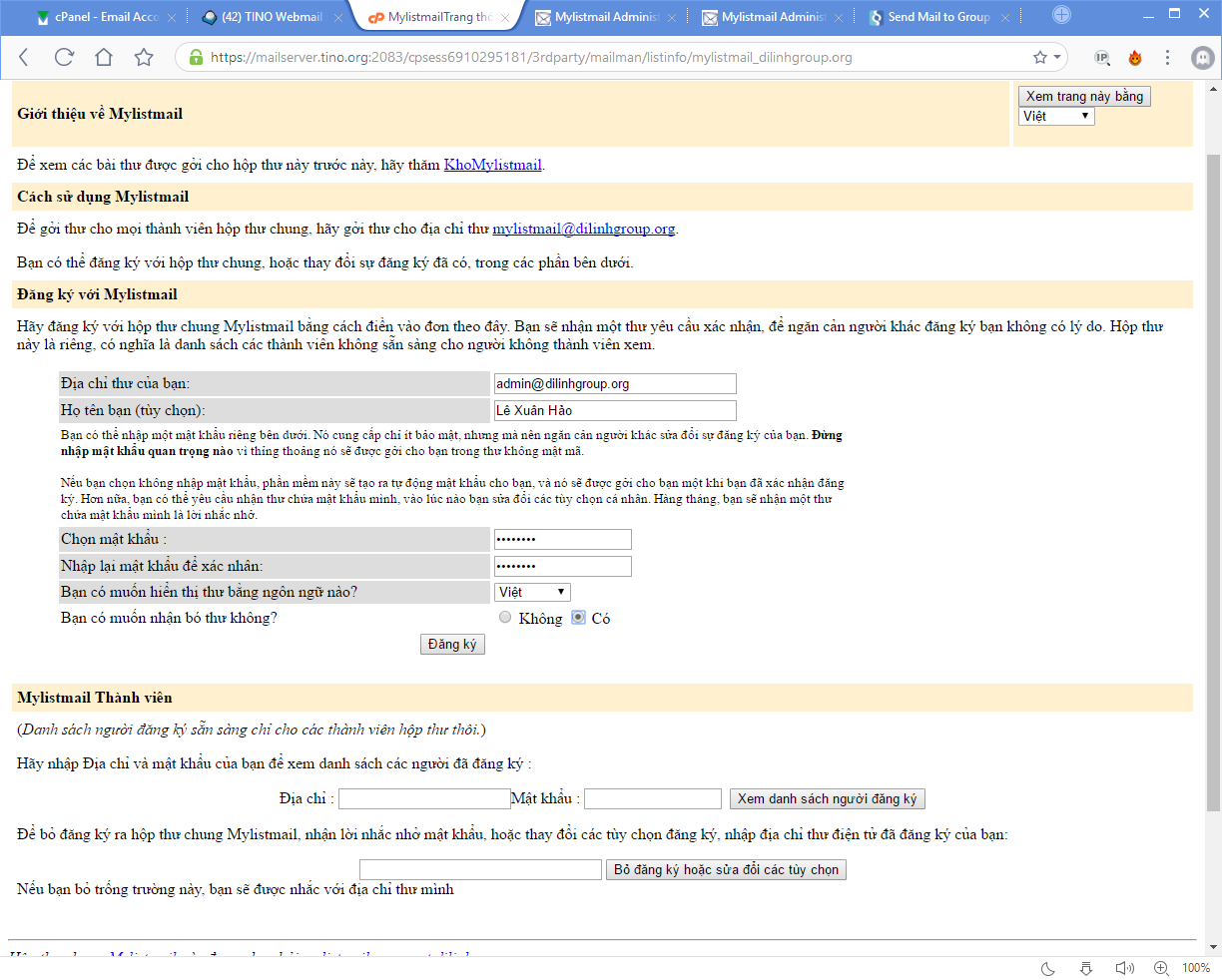
Task: Click the name field containing Lê Xuân Hào
Action: [x=615, y=410]
